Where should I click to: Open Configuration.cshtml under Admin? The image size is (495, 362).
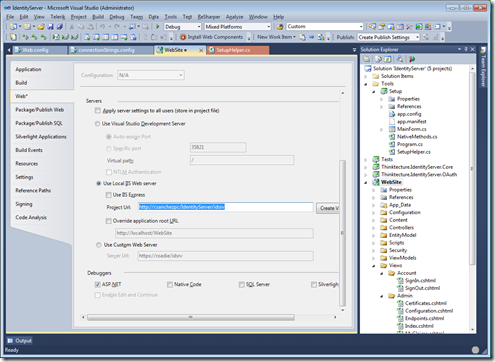[x=429, y=311]
